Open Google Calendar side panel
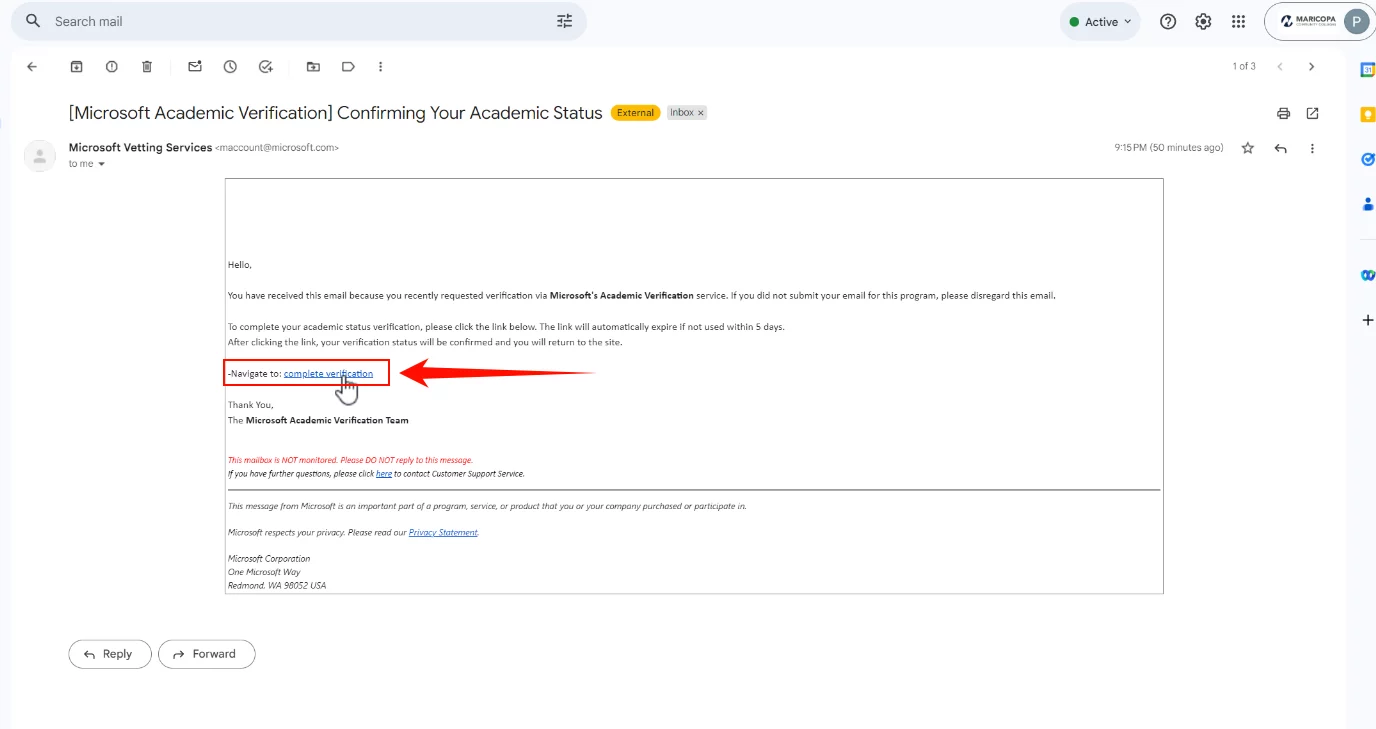This screenshot has width=1376, height=729. 1367,68
